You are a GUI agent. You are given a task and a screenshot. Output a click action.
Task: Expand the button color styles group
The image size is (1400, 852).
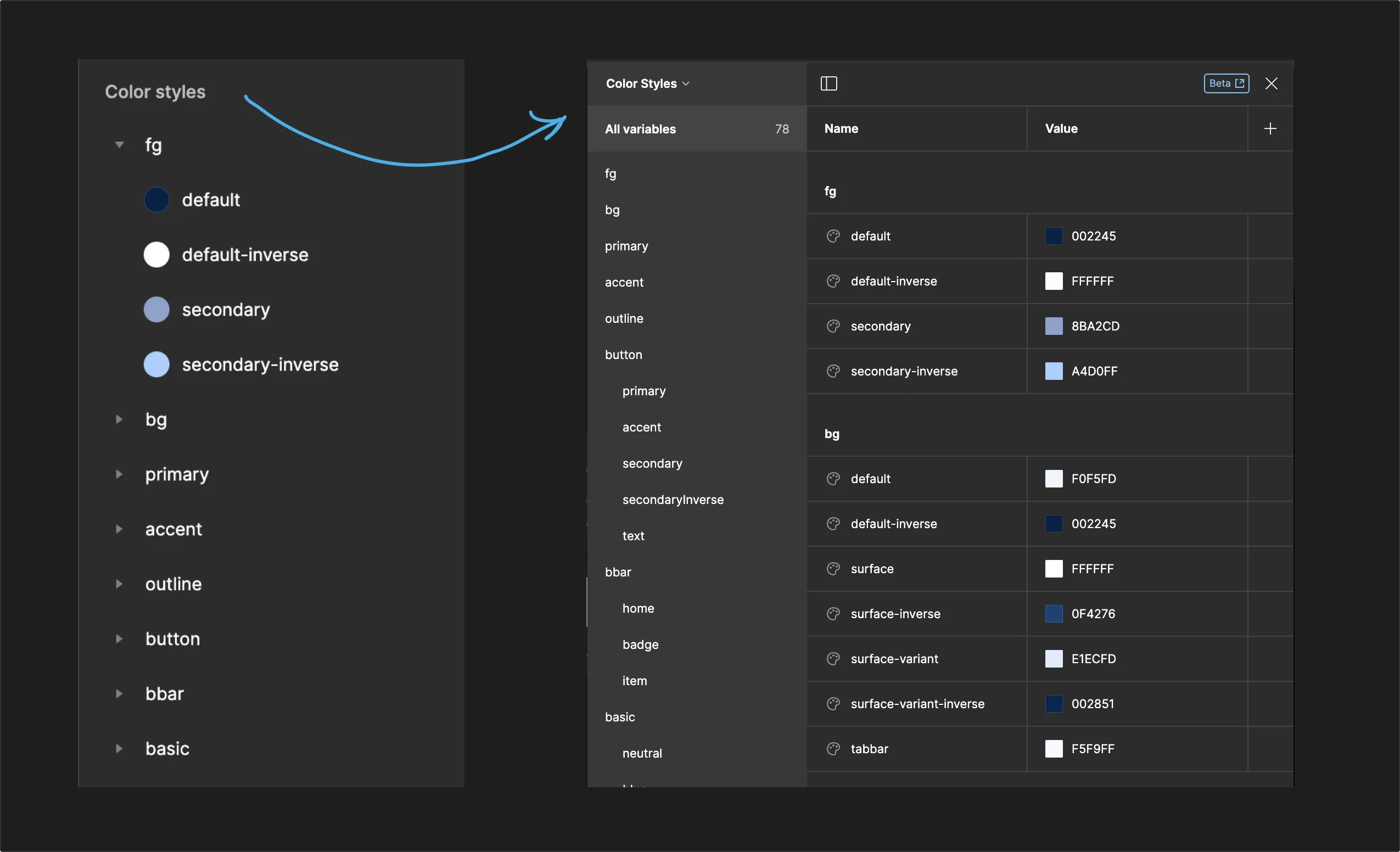tap(119, 639)
